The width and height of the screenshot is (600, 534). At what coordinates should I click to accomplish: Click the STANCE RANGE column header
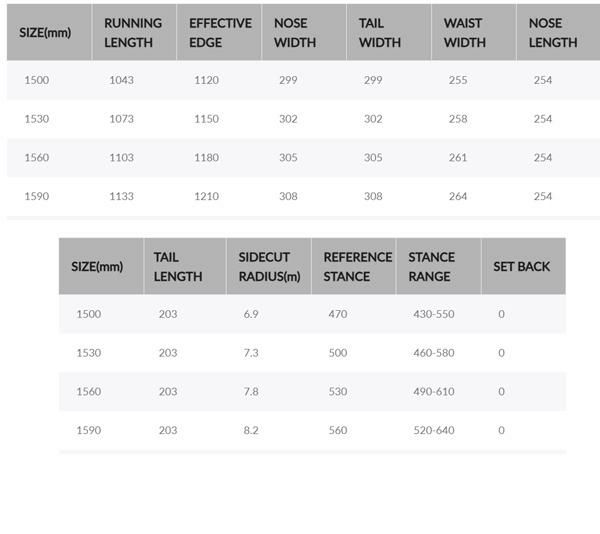coord(431,267)
